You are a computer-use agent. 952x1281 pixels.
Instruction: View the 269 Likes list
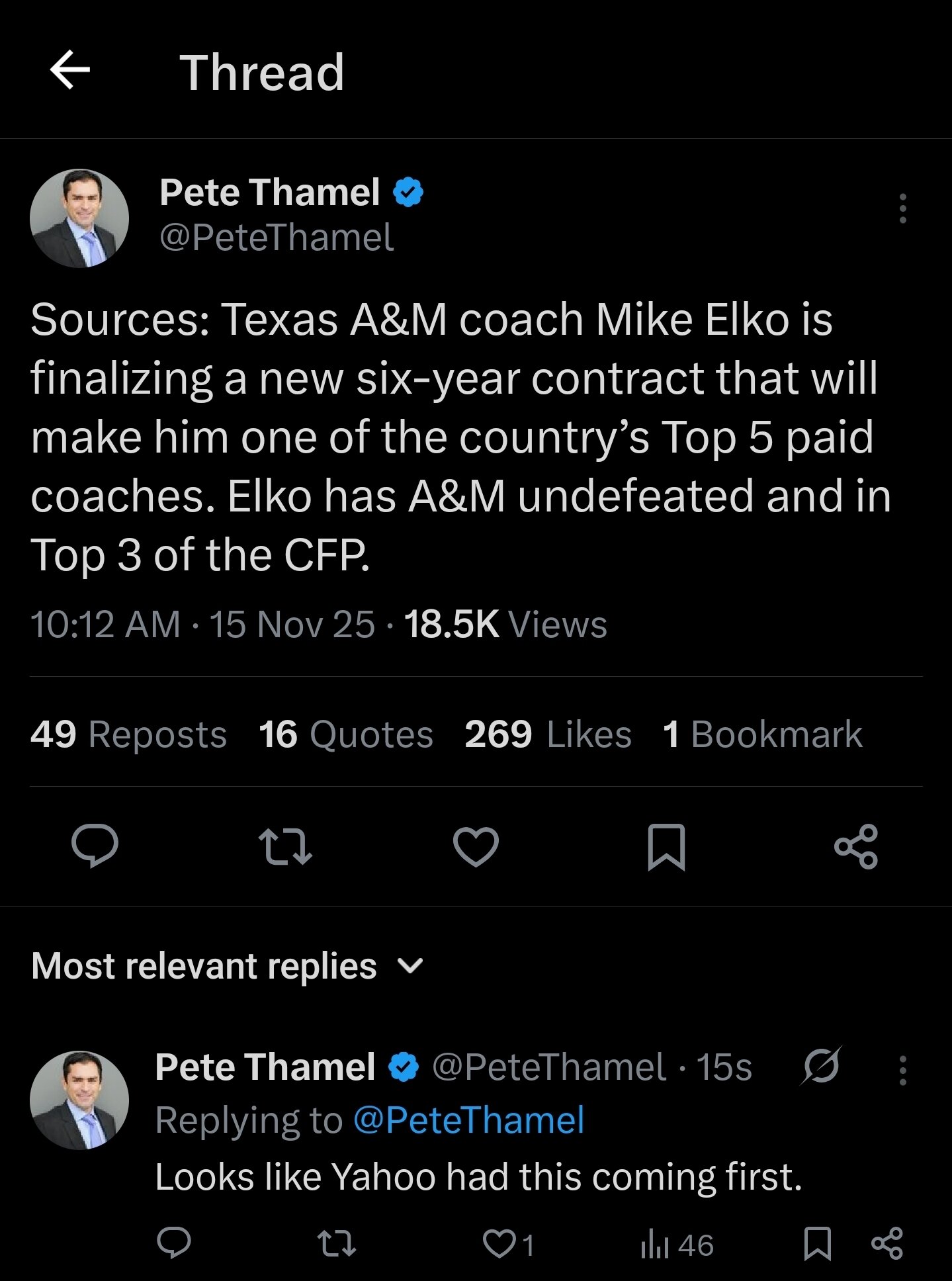(x=548, y=734)
